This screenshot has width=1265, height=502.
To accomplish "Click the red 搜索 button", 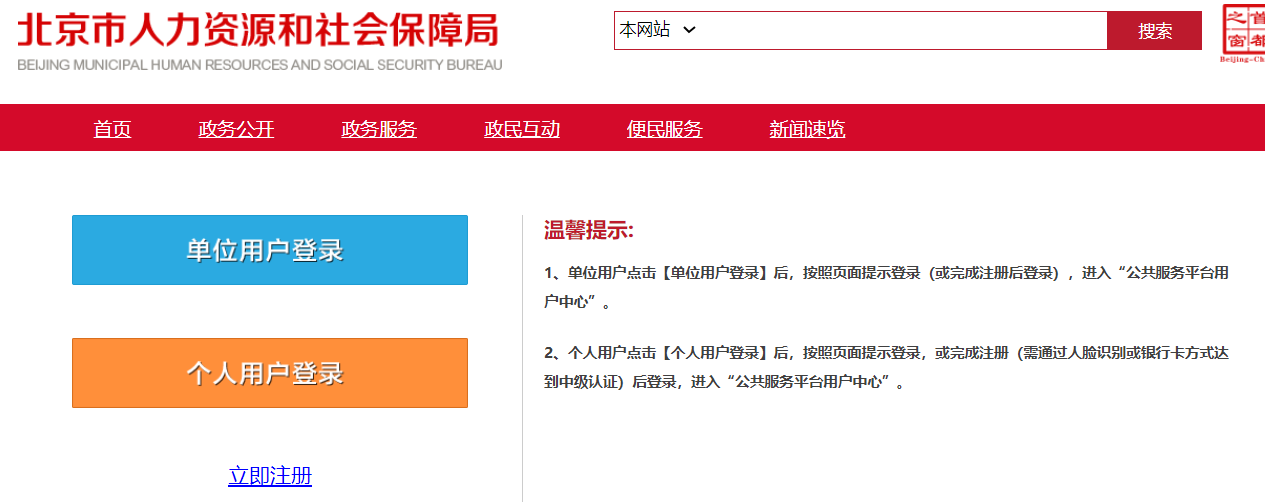I will 1155,31.
